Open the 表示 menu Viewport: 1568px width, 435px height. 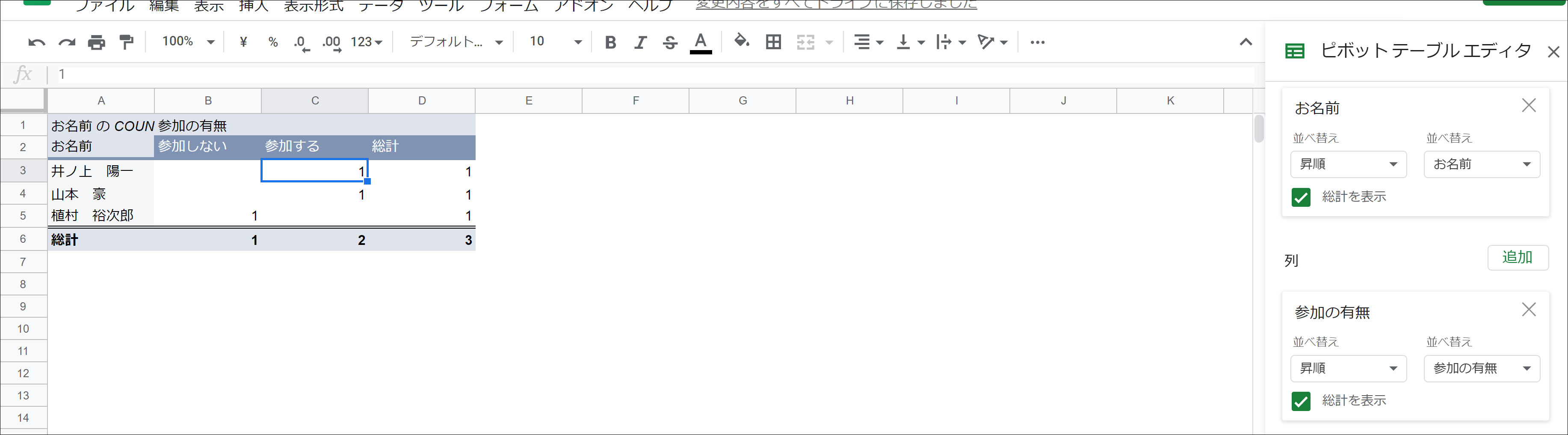click(209, 6)
